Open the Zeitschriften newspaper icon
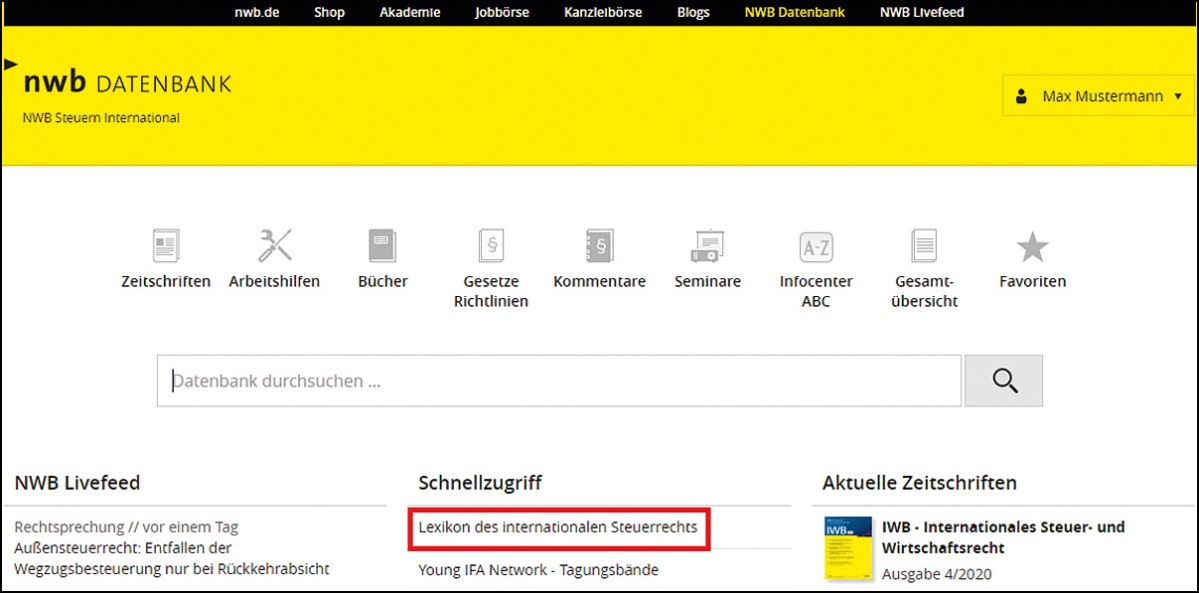This screenshot has height=593, width=1199. click(165, 246)
